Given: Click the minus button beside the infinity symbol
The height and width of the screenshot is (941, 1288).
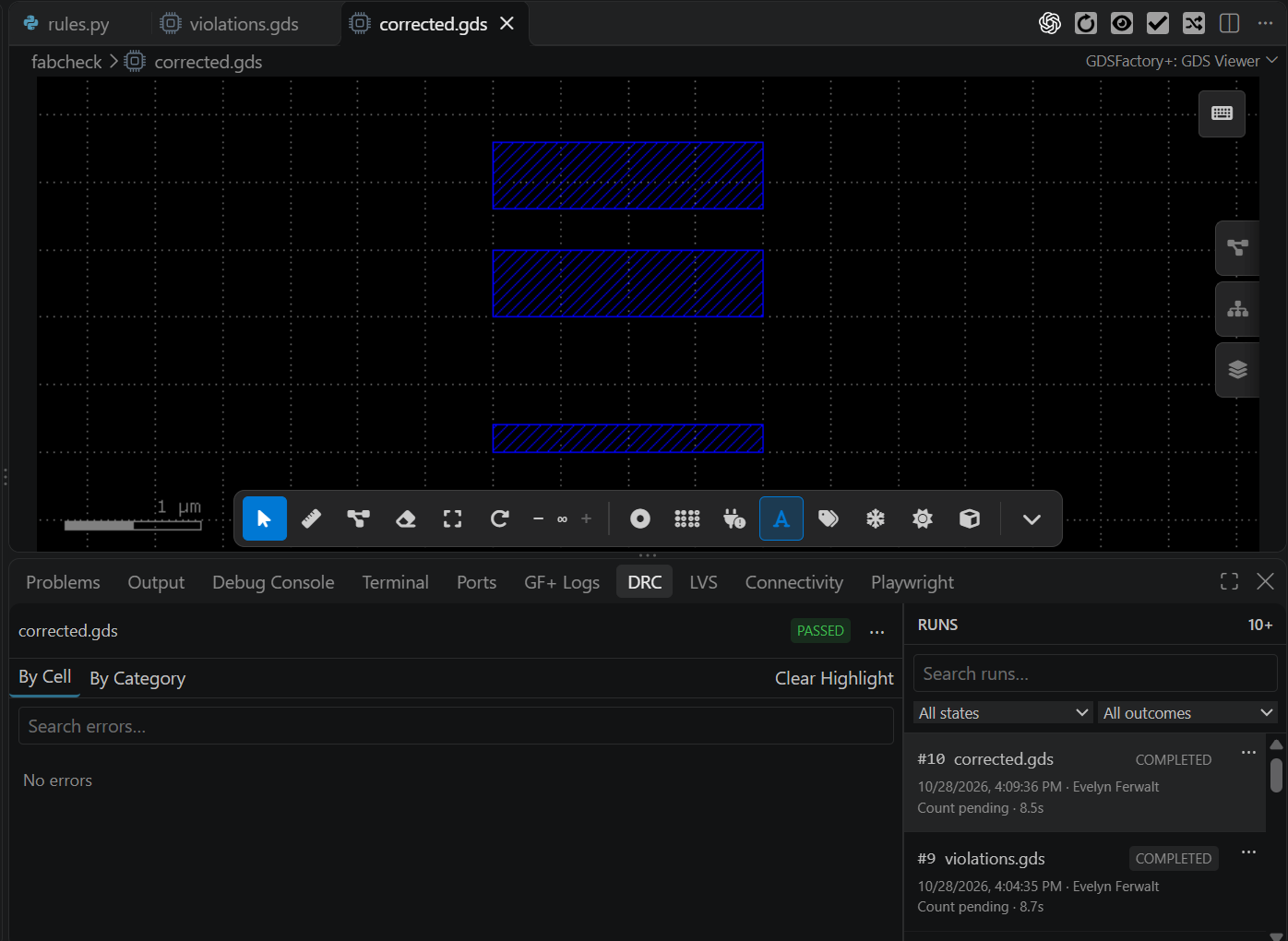Looking at the screenshot, I should coord(538,518).
